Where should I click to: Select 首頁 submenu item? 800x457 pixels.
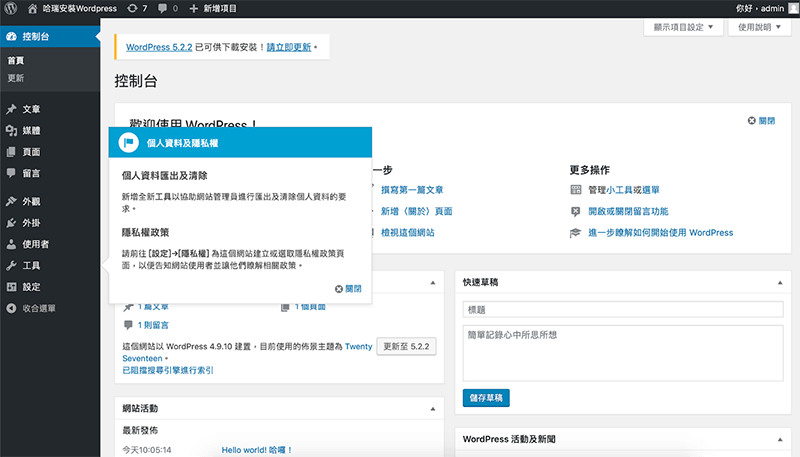coord(16,60)
